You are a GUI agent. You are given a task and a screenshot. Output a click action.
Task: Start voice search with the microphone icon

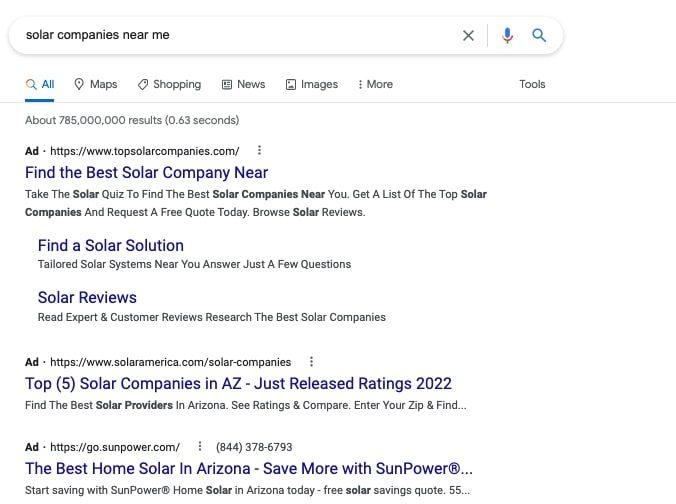click(507, 35)
